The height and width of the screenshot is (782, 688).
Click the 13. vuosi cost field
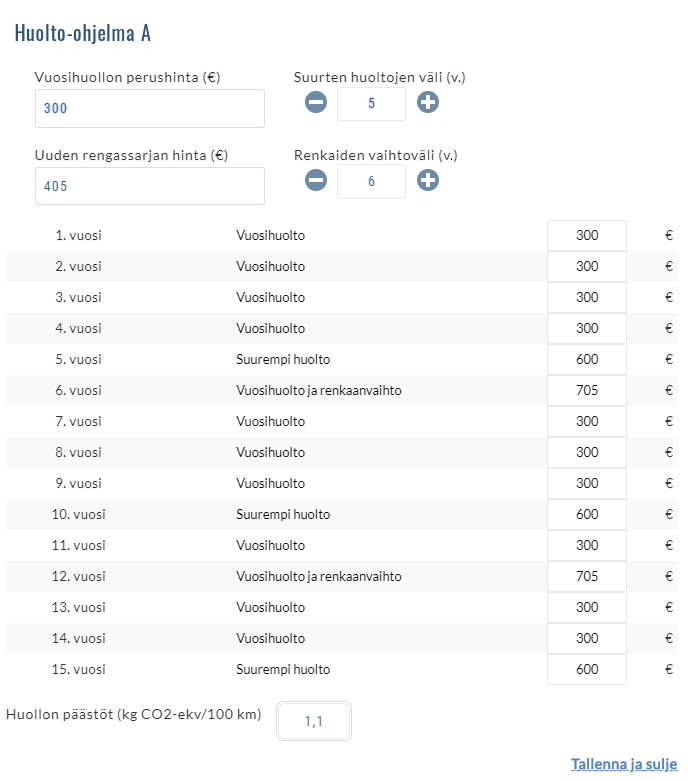[587, 608]
